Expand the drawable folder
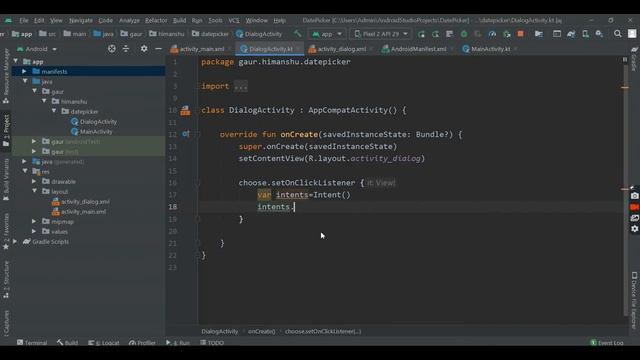This screenshot has height=360, width=640. pyautogui.click(x=34, y=181)
